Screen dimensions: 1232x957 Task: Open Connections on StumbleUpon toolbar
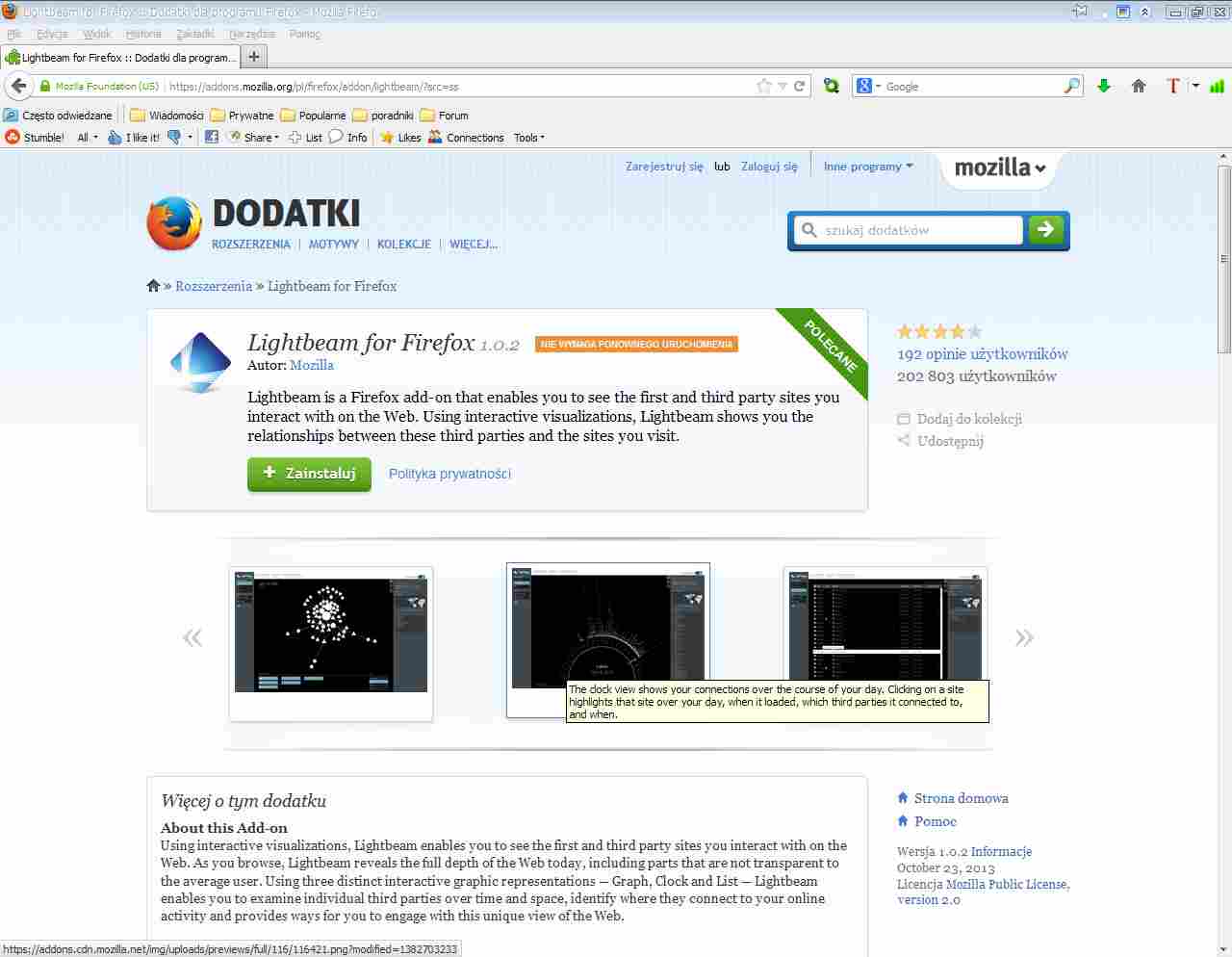[x=466, y=138]
